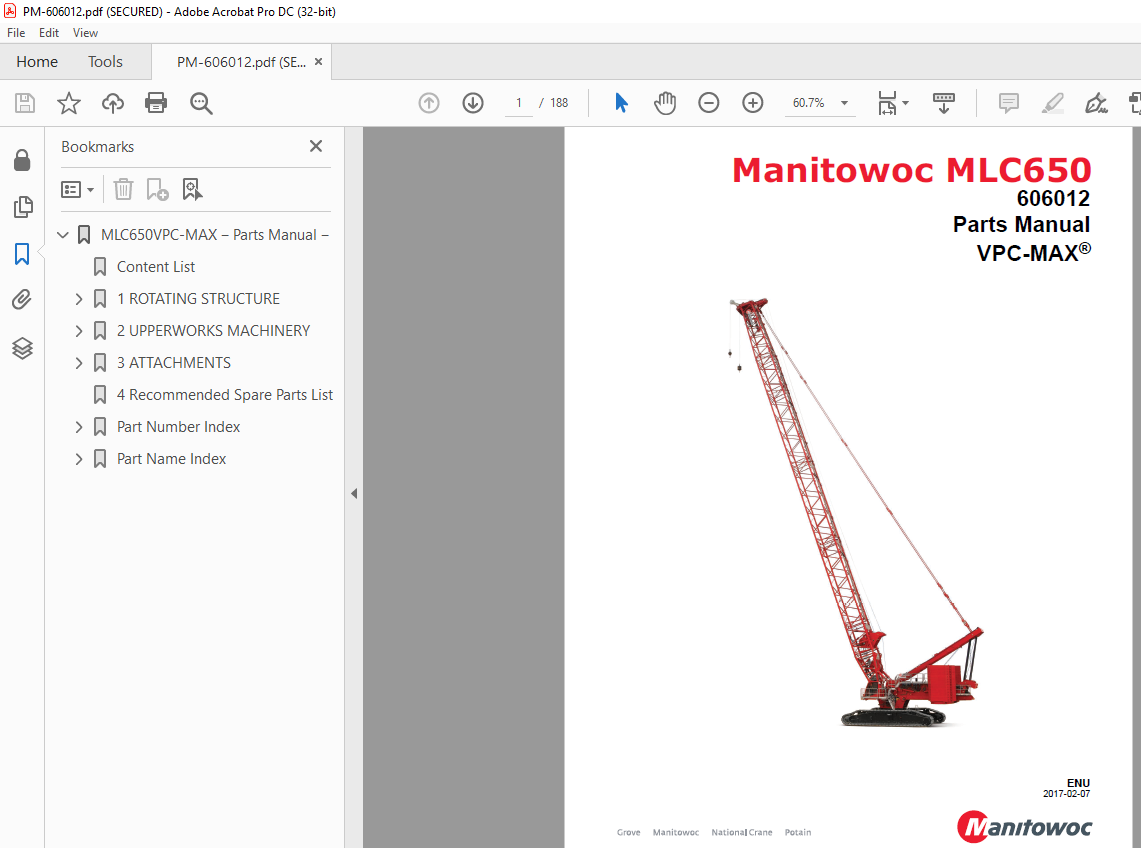Print the document with printer icon
This screenshot has height=848, width=1141.
156,103
